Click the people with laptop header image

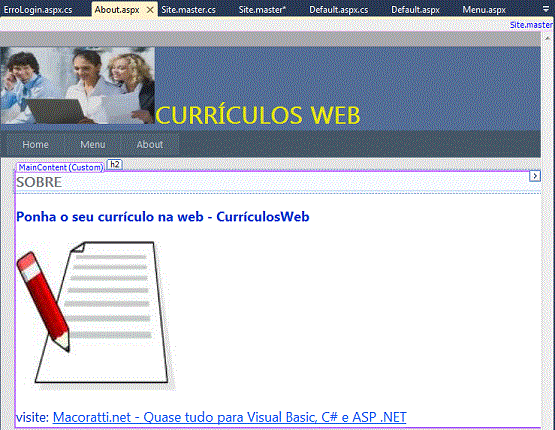tap(78, 85)
